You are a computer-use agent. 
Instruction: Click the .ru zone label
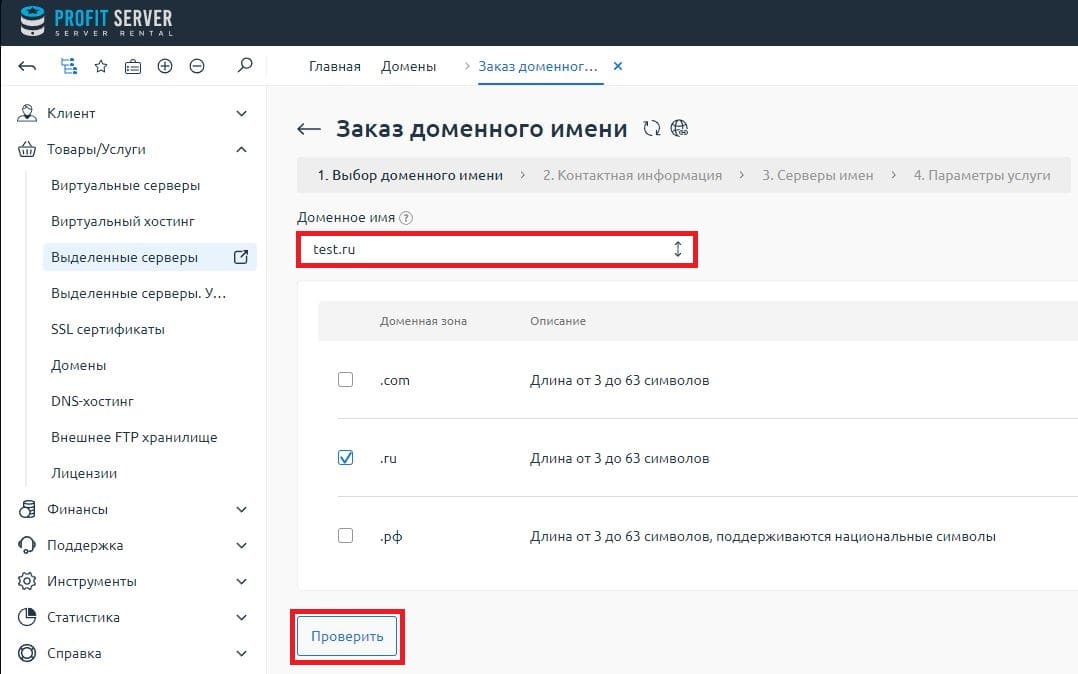tap(388, 458)
